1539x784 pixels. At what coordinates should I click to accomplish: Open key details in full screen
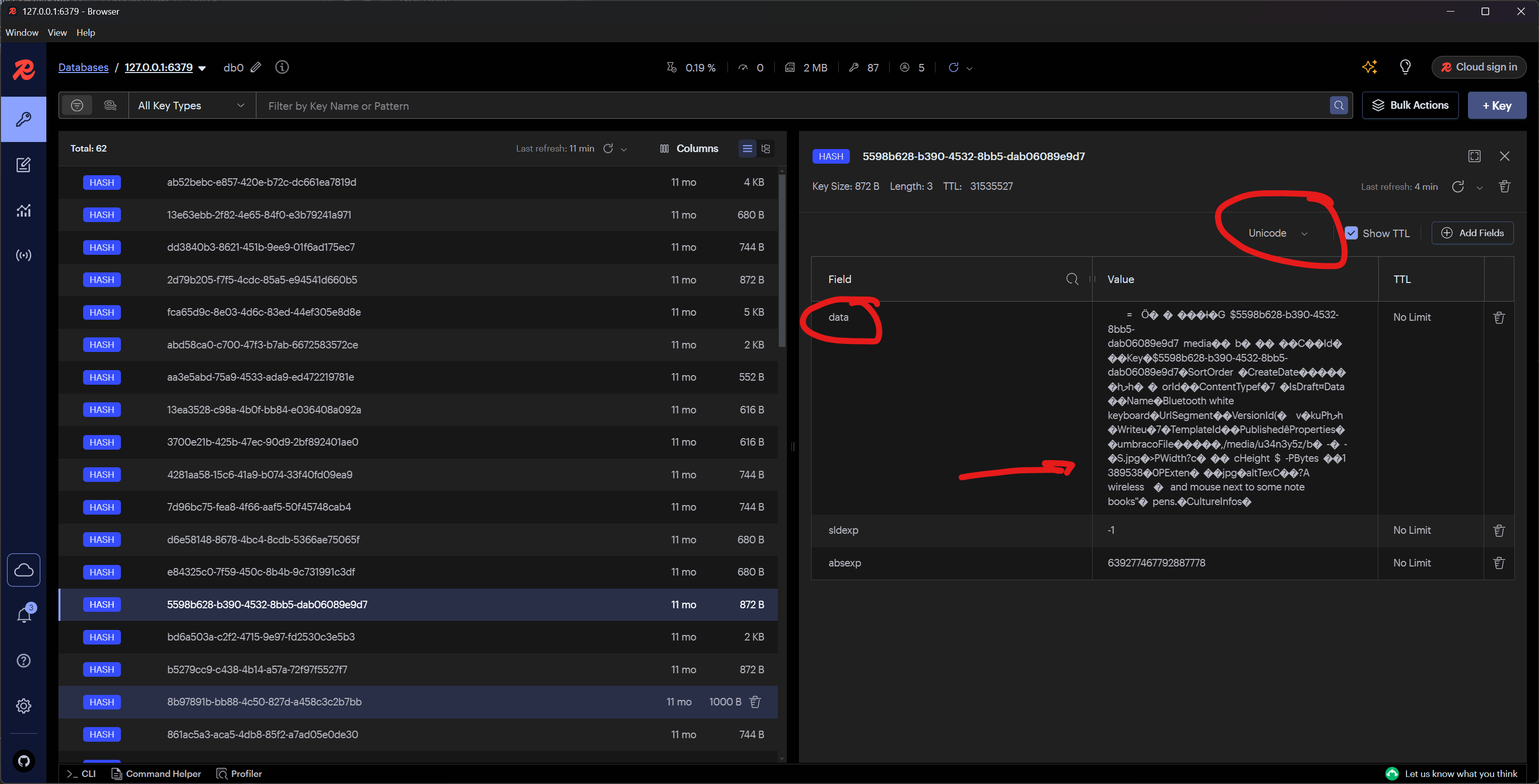tap(1474, 157)
